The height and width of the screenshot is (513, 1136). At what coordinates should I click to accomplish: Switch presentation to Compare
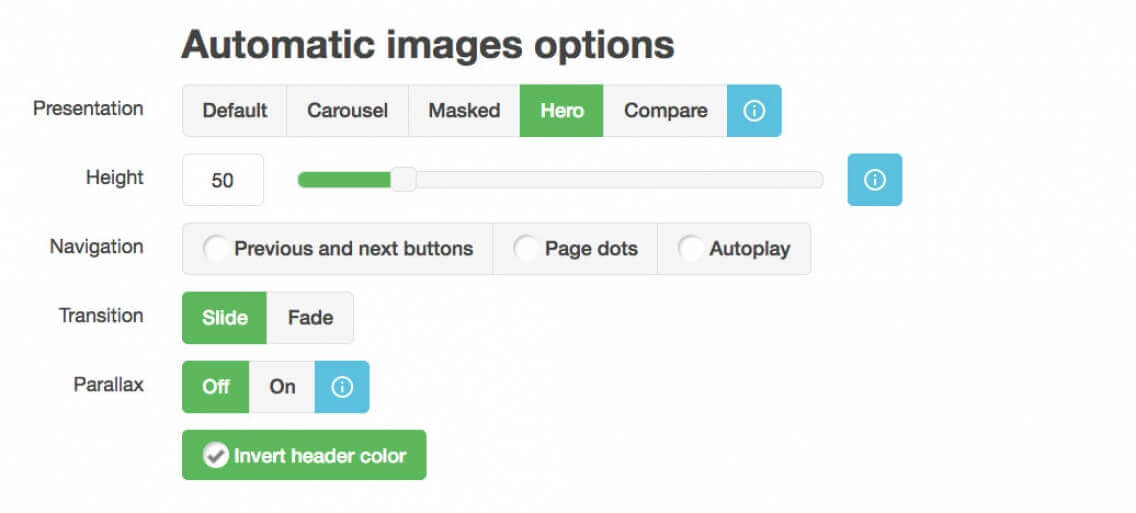pos(665,111)
